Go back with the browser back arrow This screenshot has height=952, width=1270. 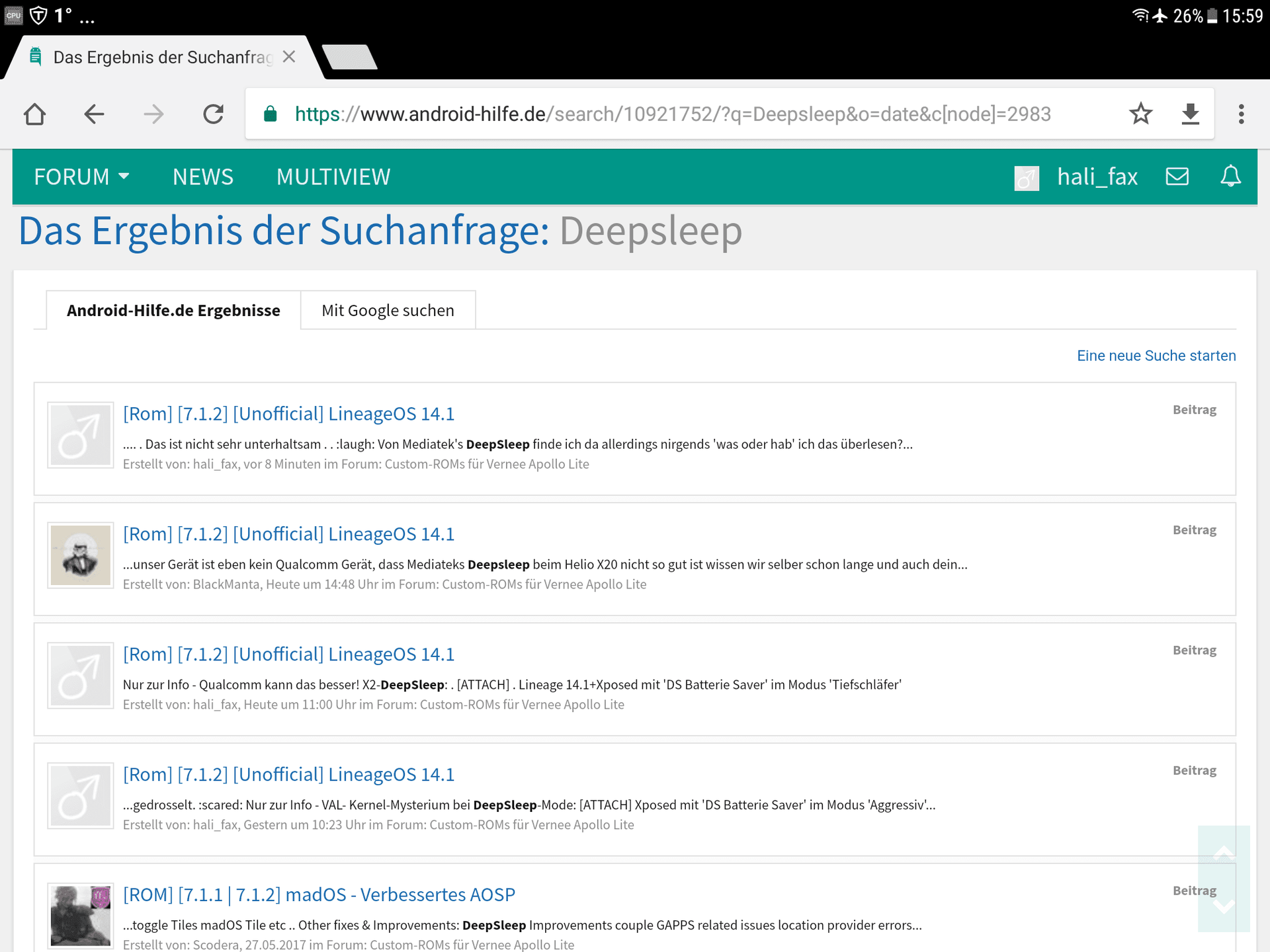point(94,114)
